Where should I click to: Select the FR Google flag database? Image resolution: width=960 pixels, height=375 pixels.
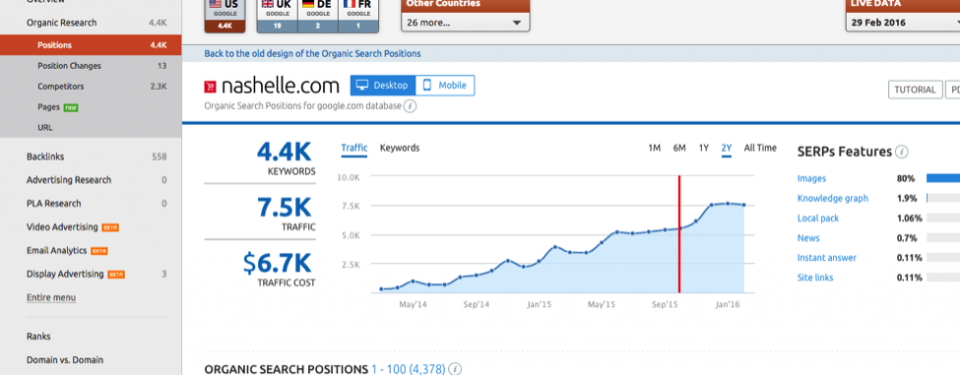358,16
